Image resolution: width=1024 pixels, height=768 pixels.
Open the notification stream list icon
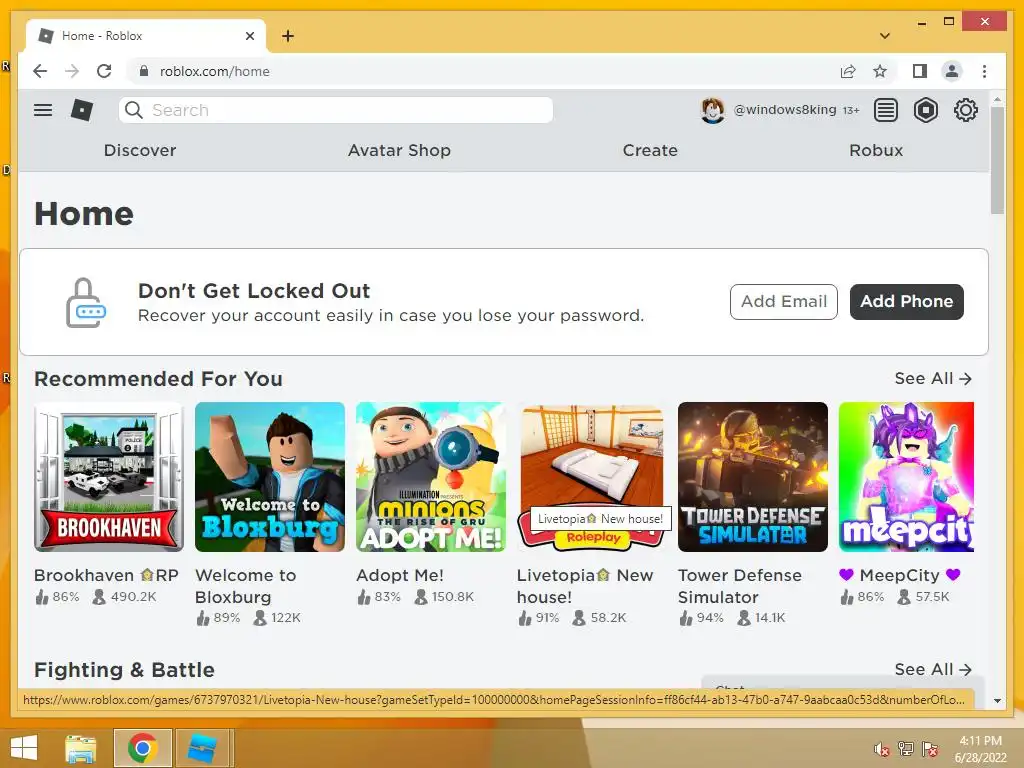(x=886, y=110)
